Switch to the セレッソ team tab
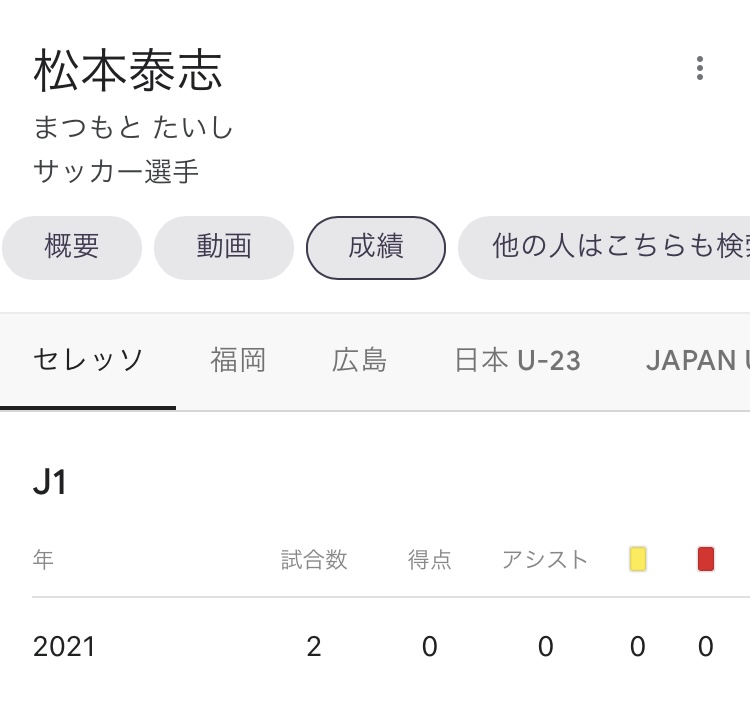750x704 pixels. pyautogui.click(x=88, y=361)
